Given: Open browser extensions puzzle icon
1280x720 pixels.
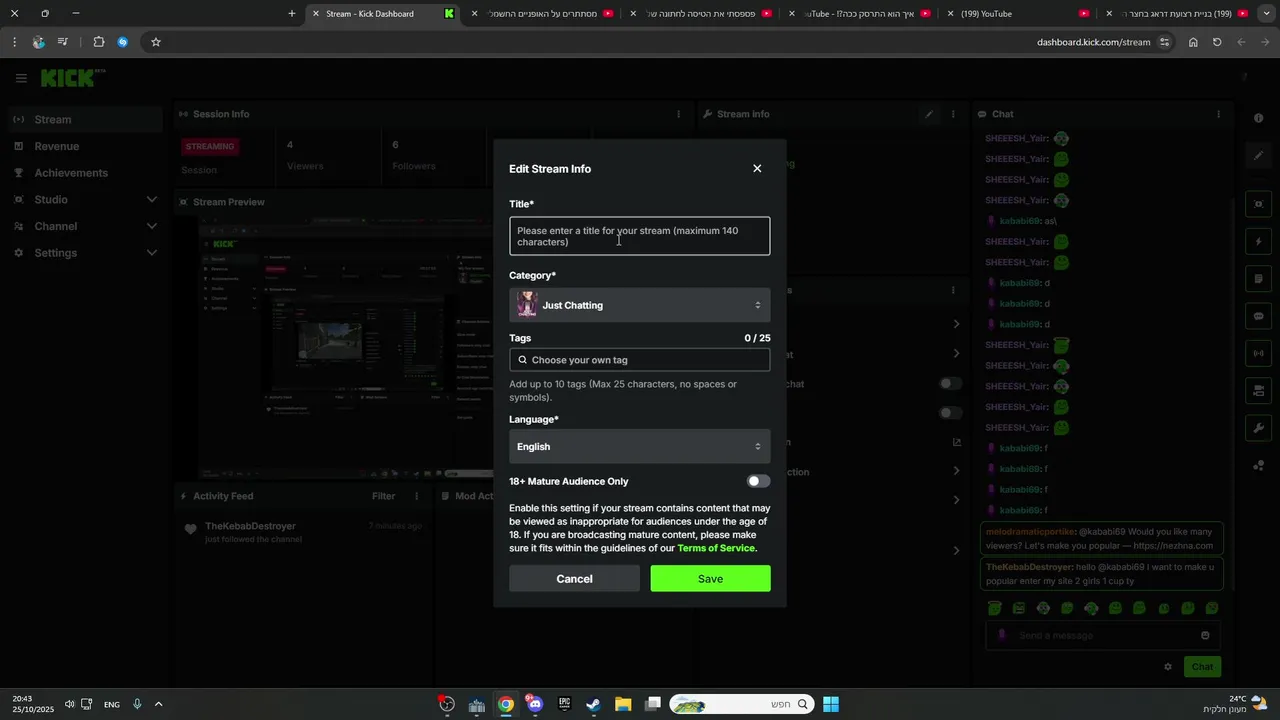Looking at the screenshot, I should 98,42.
